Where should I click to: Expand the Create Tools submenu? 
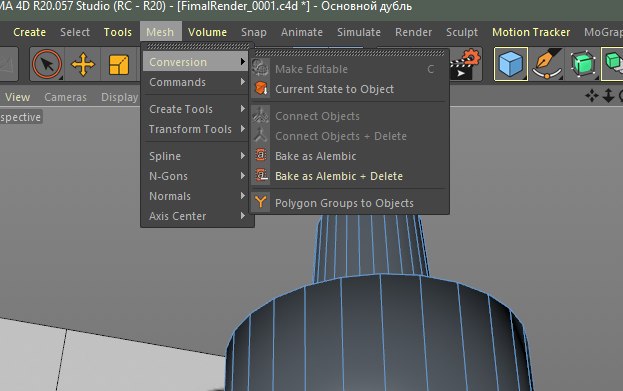(x=196, y=109)
